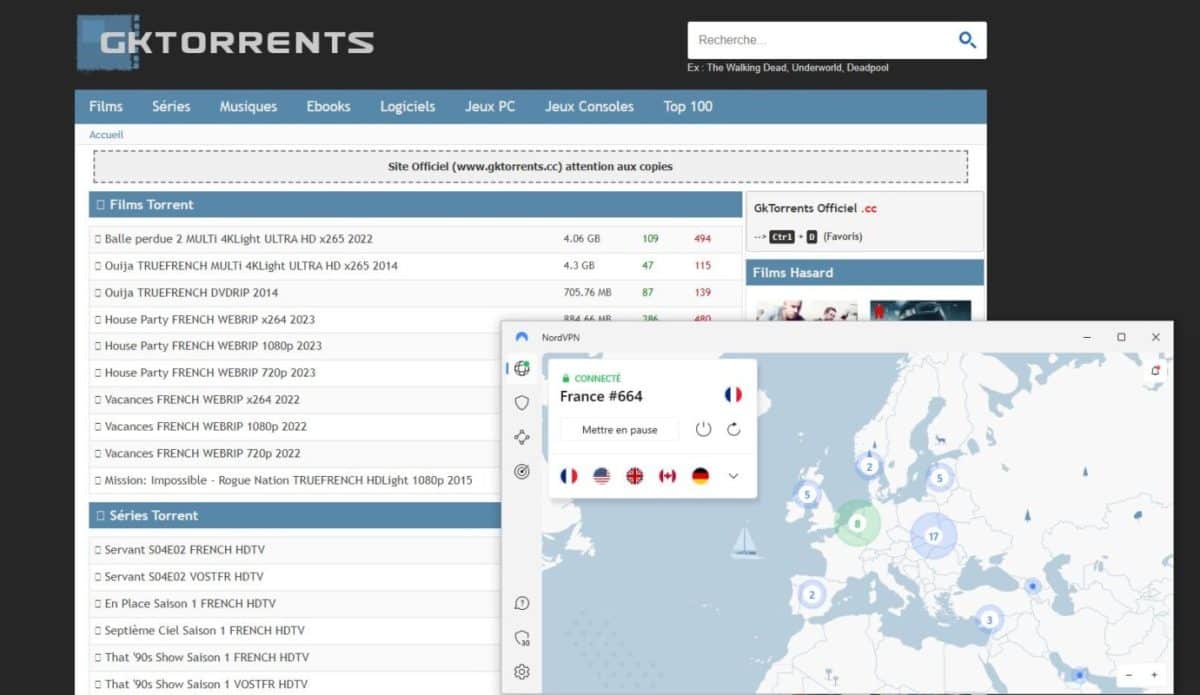Image resolution: width=1200 pixels, height=695 pixels.
Task: Open the Films menu on GKTorrents
Action: (x=106, y=106)
